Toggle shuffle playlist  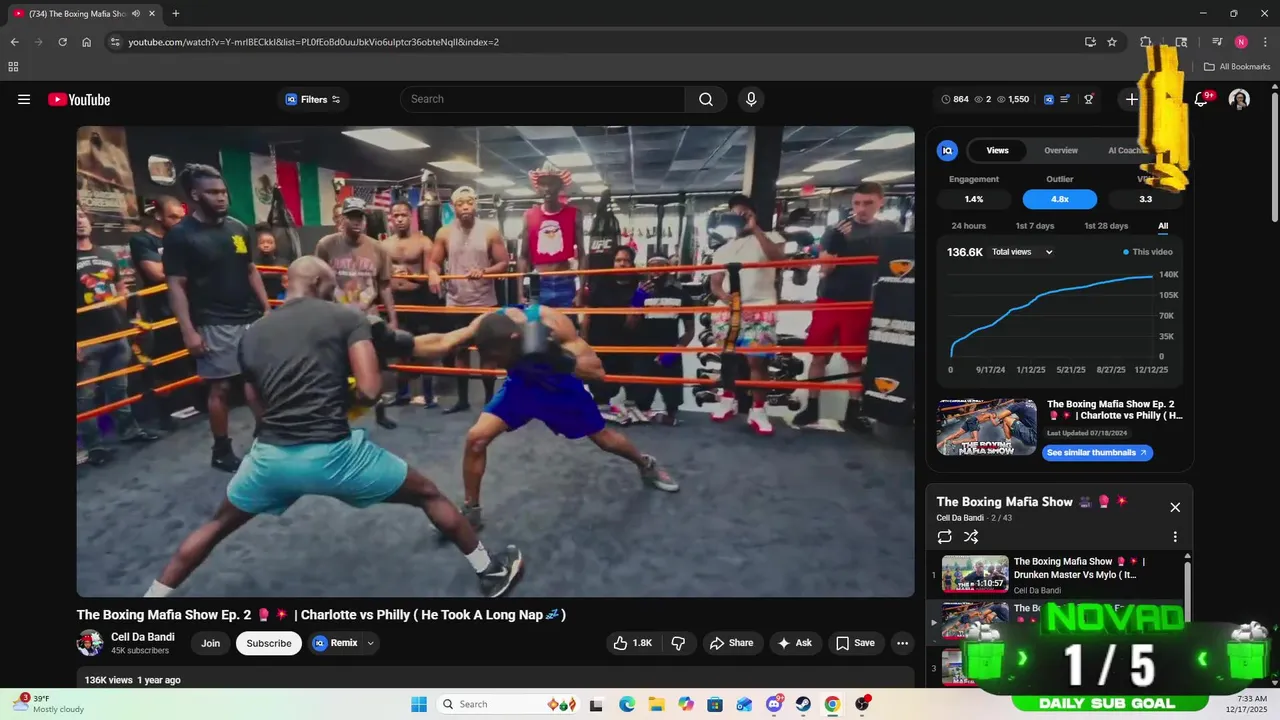tap(971, 537)
